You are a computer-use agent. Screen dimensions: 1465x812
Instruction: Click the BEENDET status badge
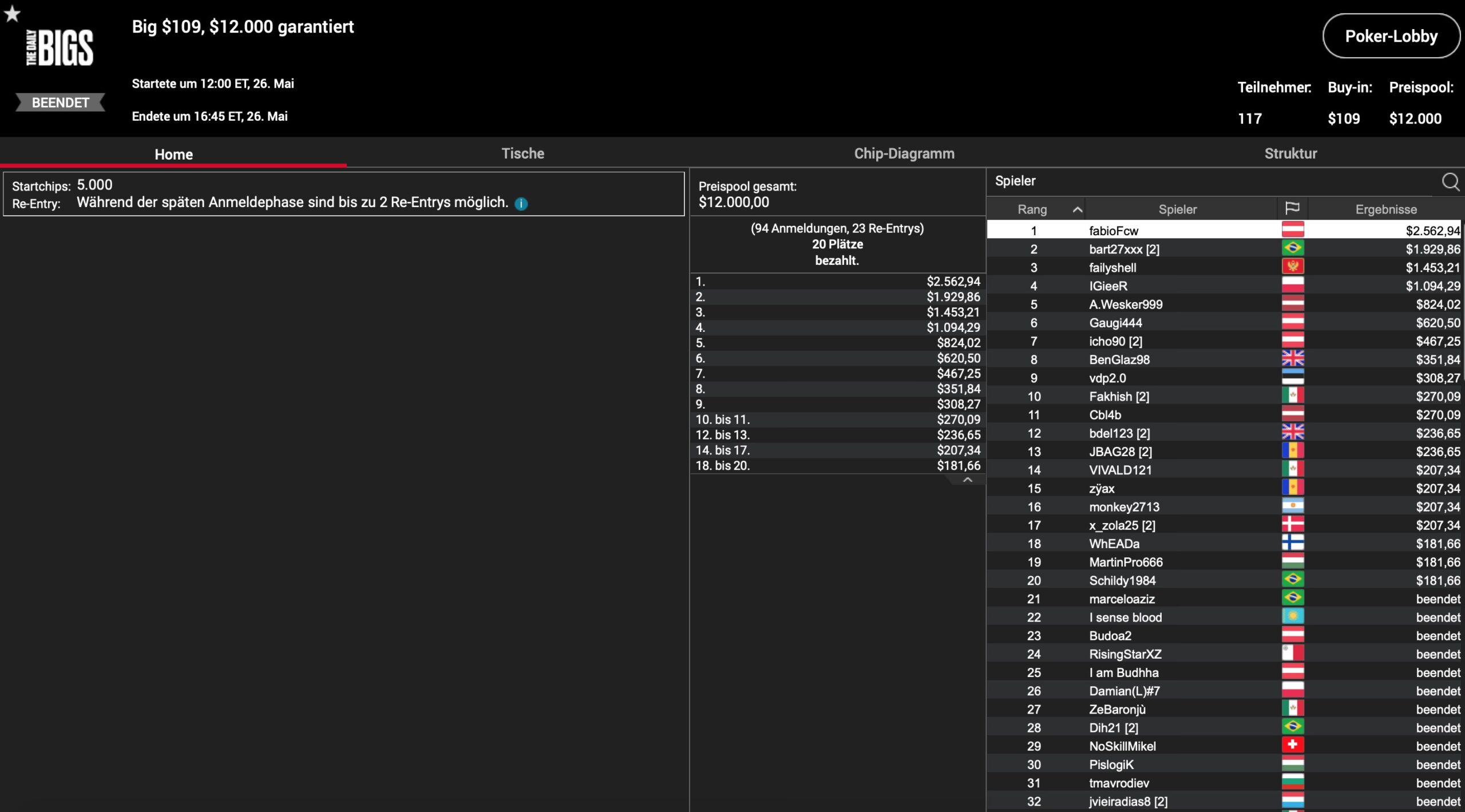[60, 102]
